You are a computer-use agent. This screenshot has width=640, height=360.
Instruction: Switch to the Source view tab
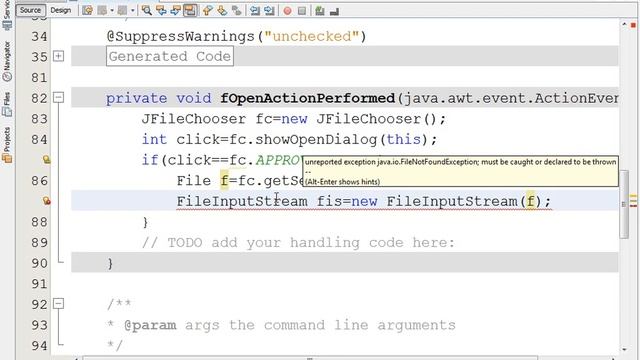point(30,10)
